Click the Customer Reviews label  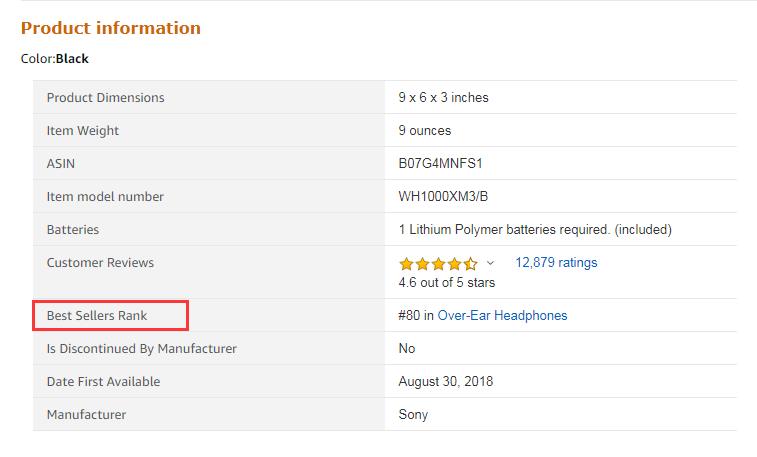pos(100,263)
